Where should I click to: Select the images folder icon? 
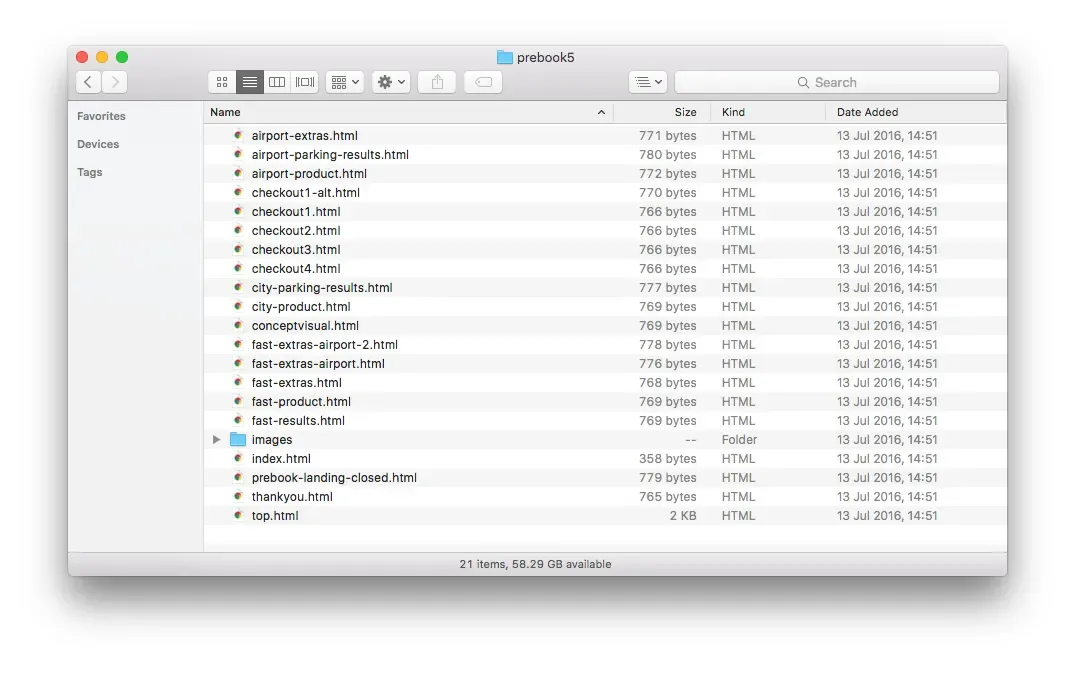(237, 439)
